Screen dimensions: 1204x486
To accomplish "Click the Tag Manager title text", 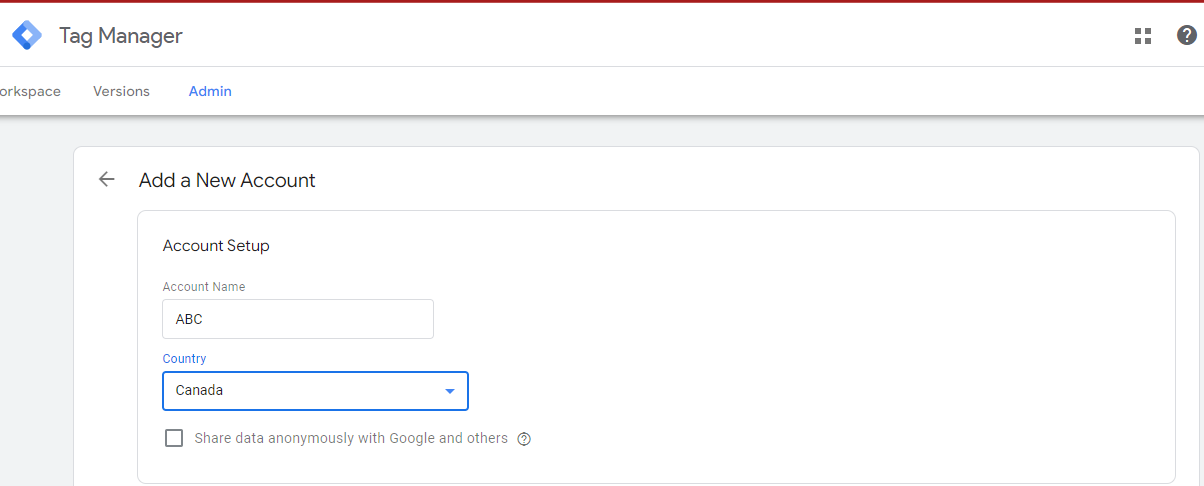I will [121, 36].
